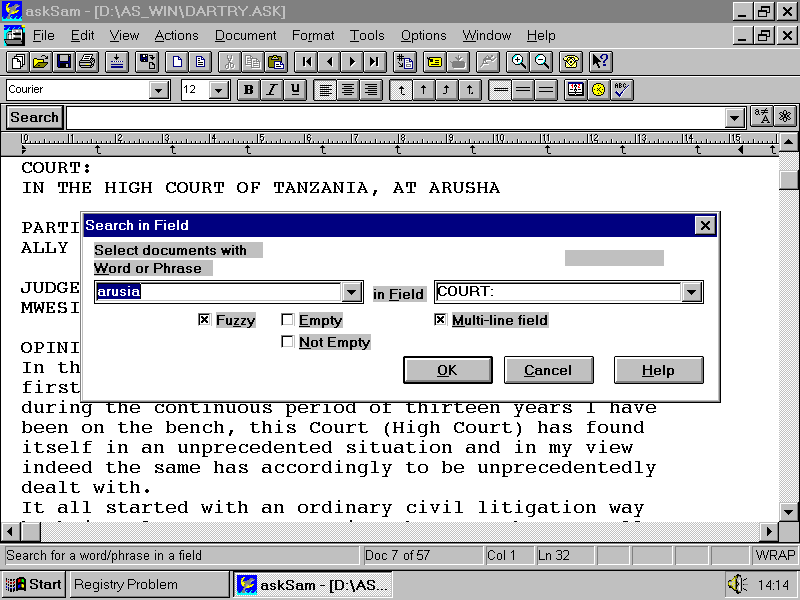Image resolution: width=800 pixels, height=600 pixels.
Task: Toggle italic formatting button
Action: (271, 90)
